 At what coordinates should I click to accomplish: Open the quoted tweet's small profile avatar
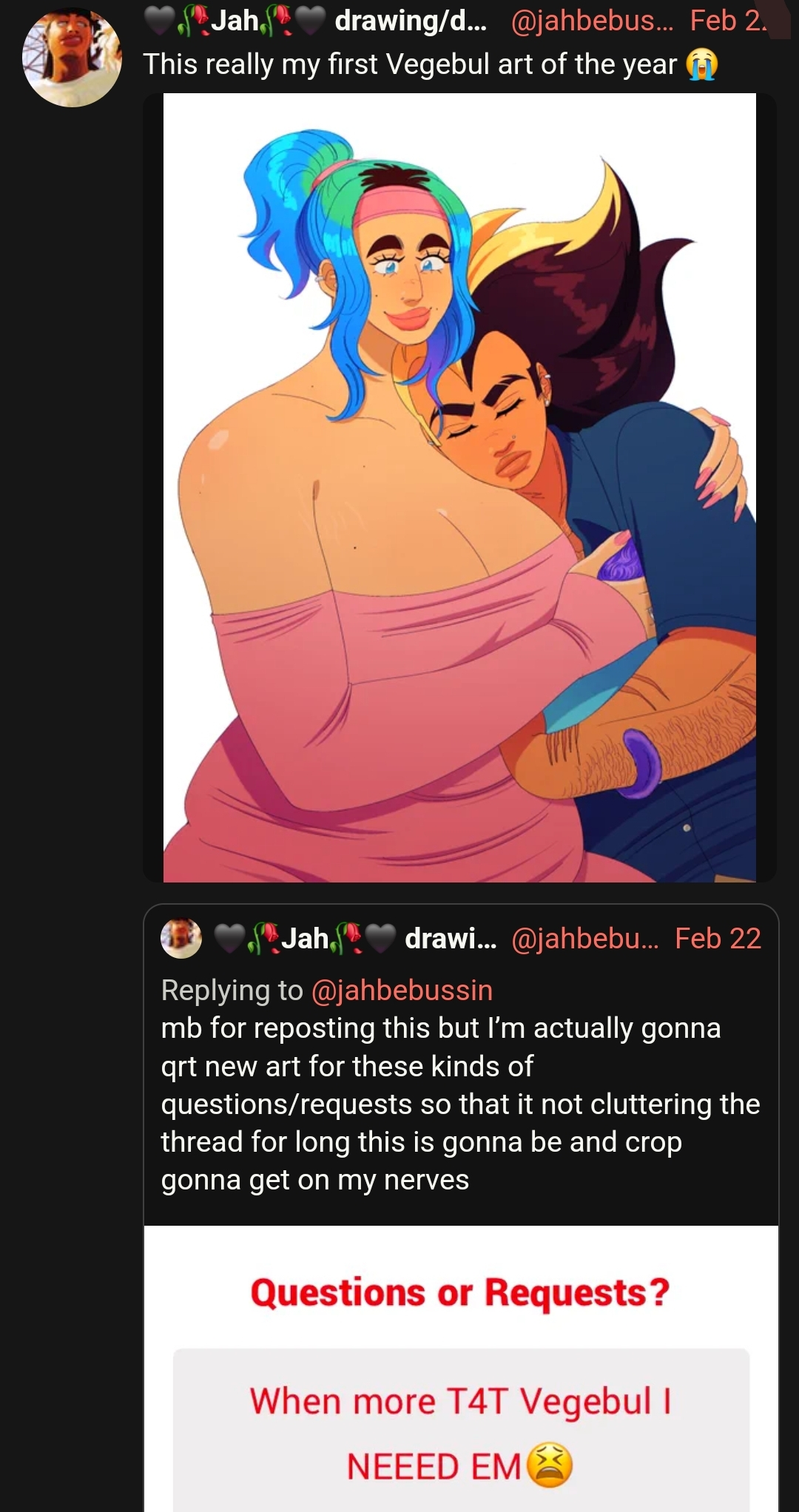pyautogui.click(x=181, y=938)
